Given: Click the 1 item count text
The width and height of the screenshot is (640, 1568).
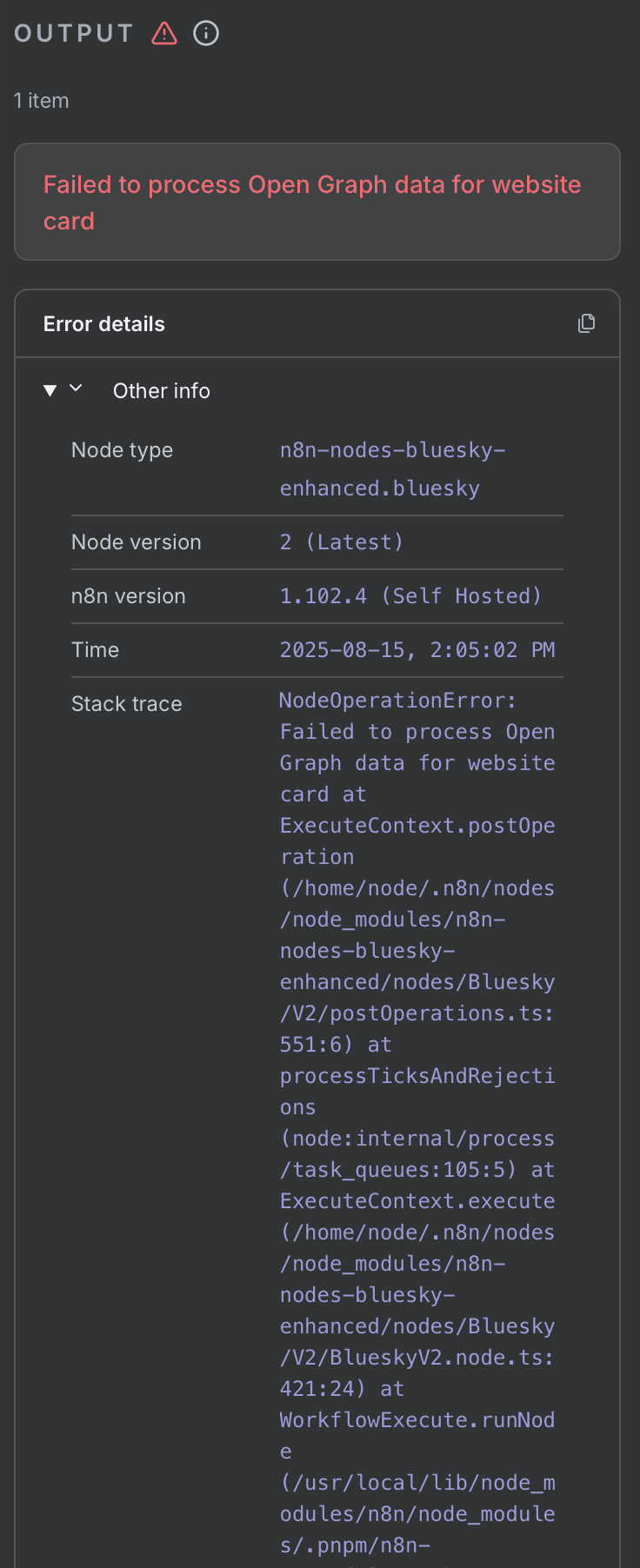Looking at the screenshot, I should [x=42, y=101].
